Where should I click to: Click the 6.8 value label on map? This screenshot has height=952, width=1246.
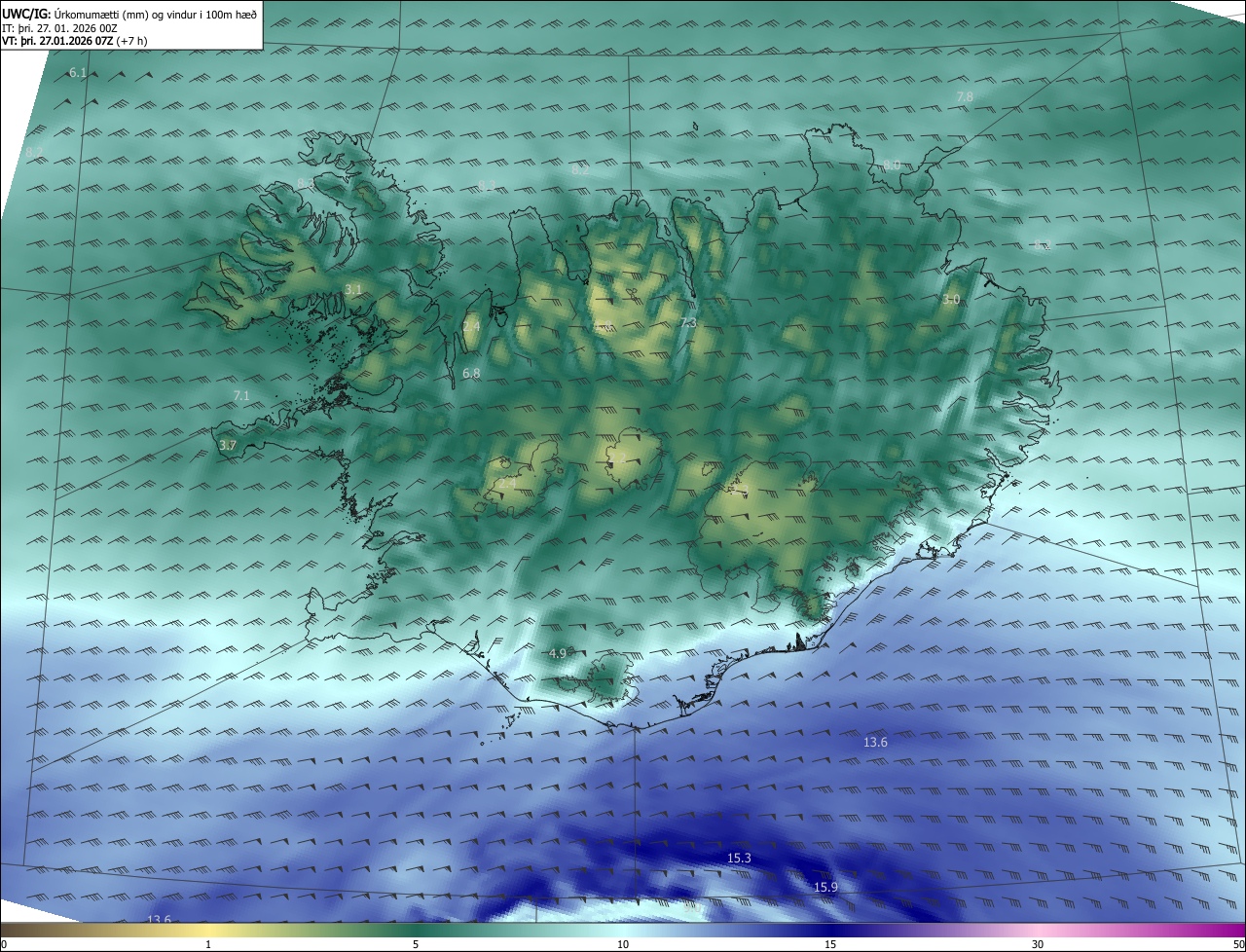pyautogui.click(x=471, y=373)
